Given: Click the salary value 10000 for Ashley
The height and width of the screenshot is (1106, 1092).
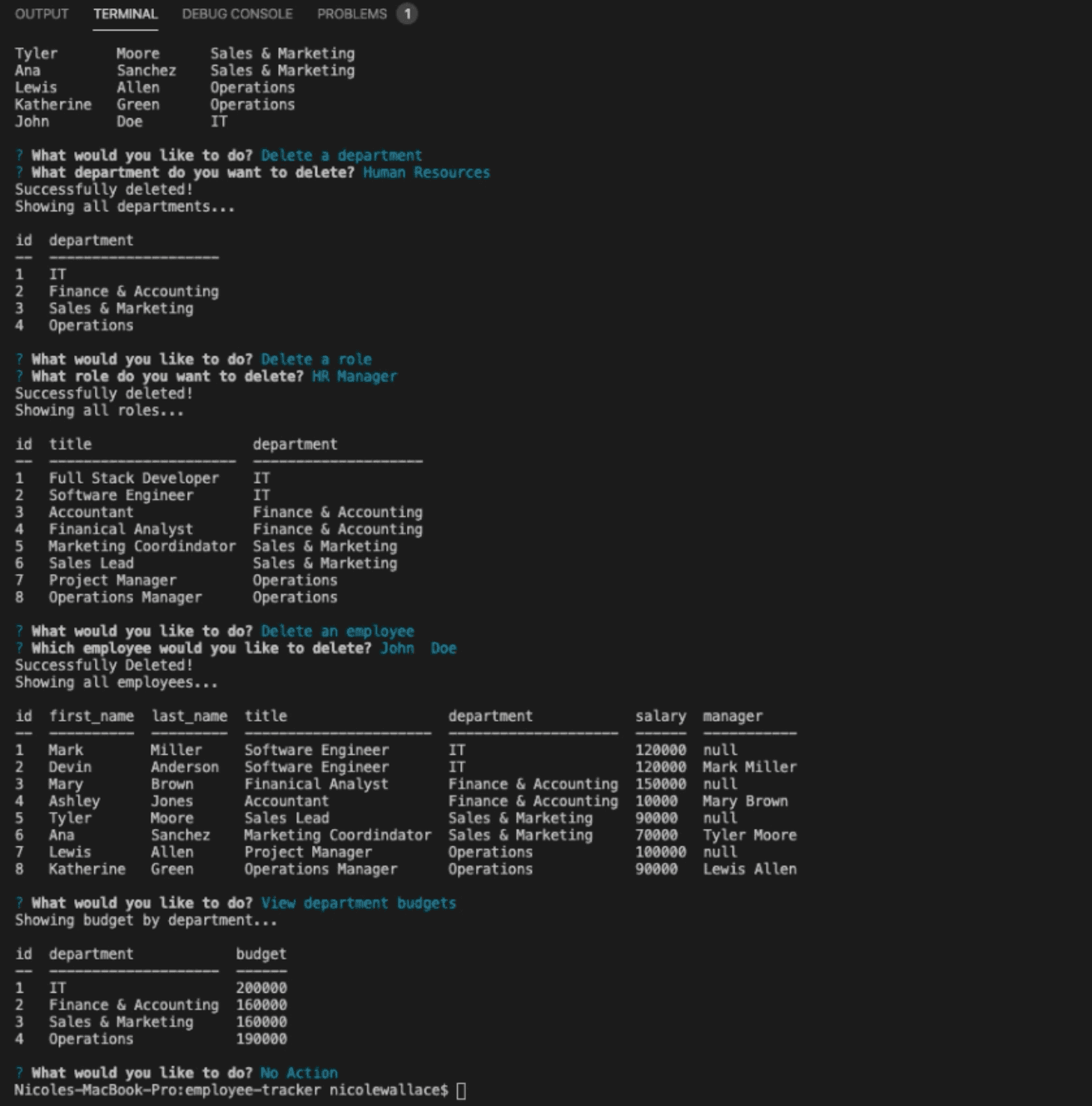Looking at the screenshot, I should coord(657,801).
